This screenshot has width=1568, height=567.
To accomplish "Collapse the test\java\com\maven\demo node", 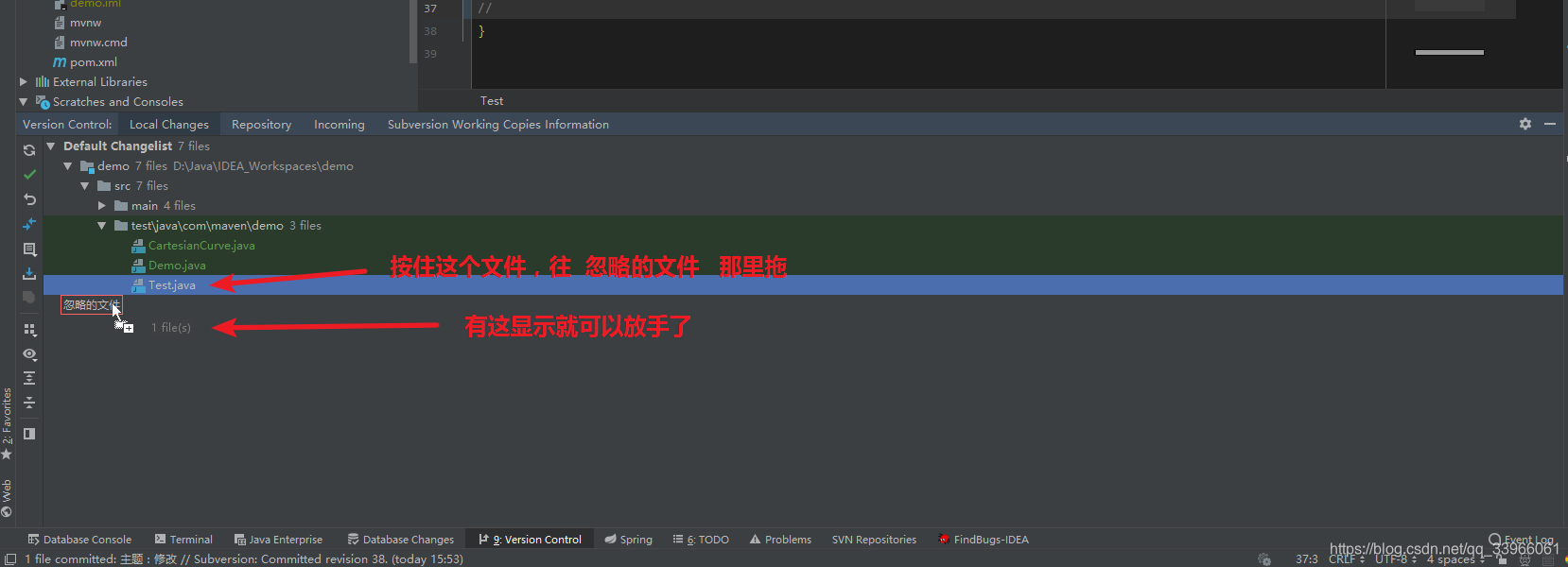I will point(102,226).
